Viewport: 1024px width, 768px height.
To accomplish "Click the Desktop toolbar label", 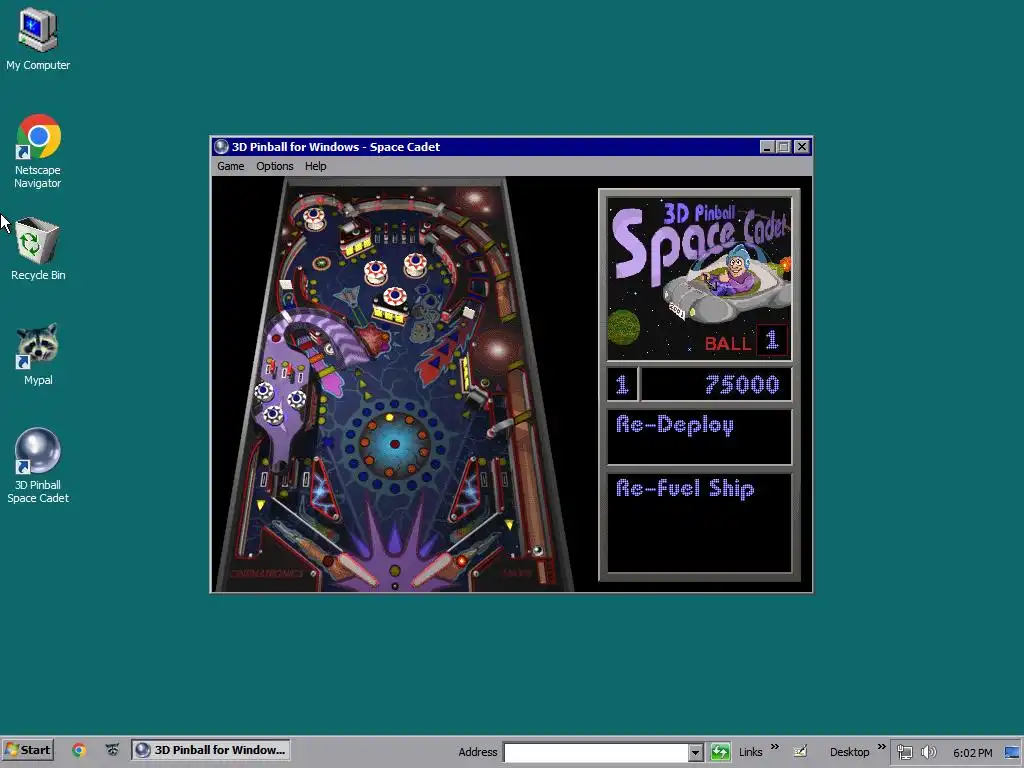I will (849, 752).
